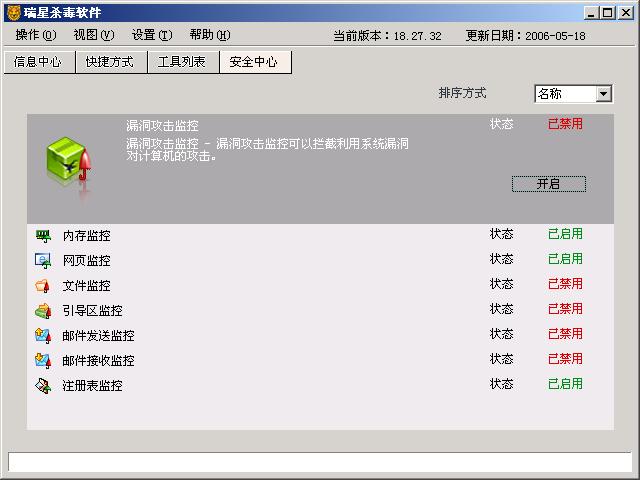Expand the 排序方式 dropdown arrow

(603, 94)
